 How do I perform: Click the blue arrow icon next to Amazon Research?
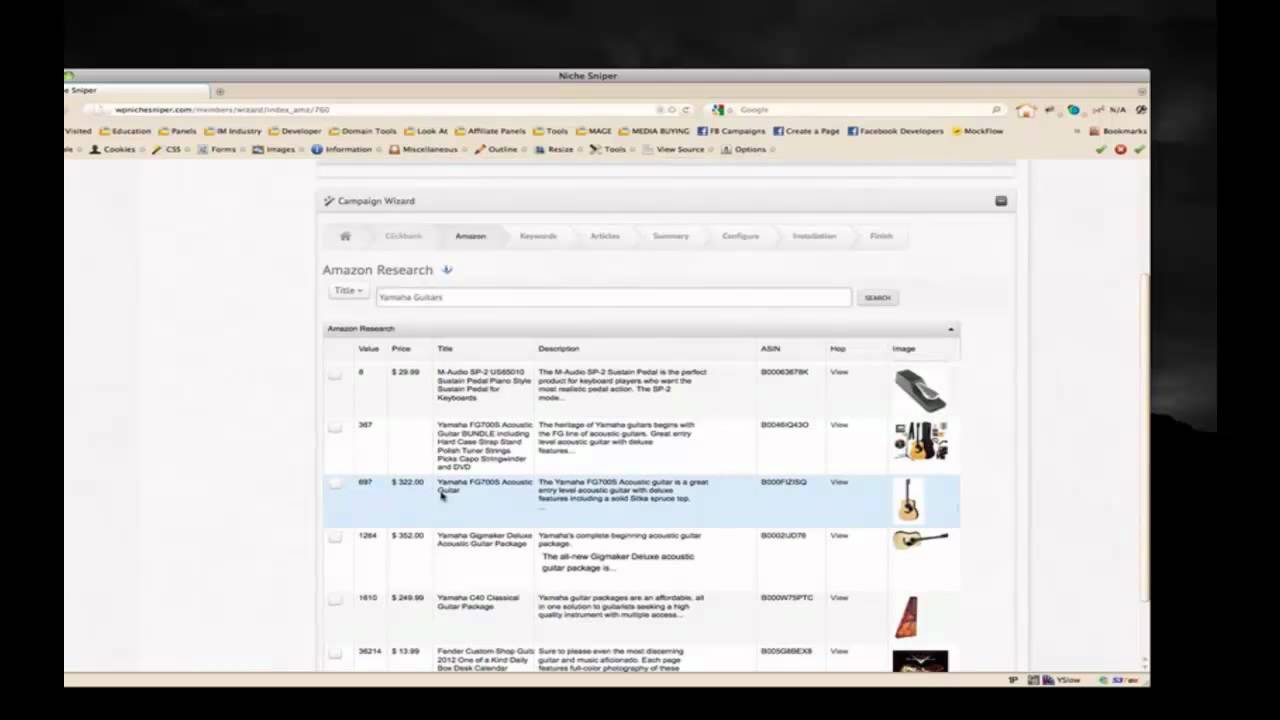pyautogui.click(x=447, y=270)
